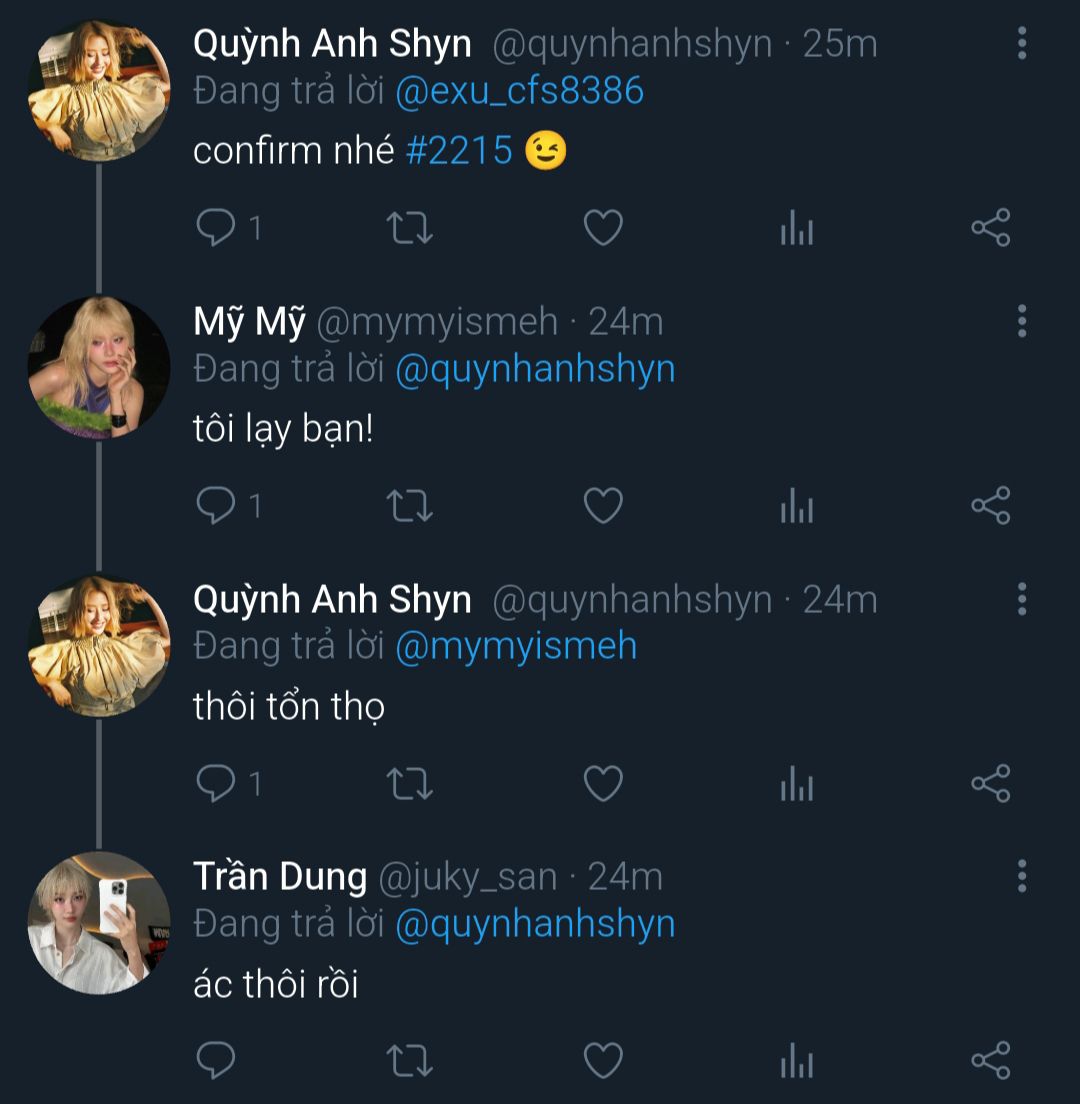Reply to Trần Dung's tweet

pyautogui.click(x=216, y=1061)
